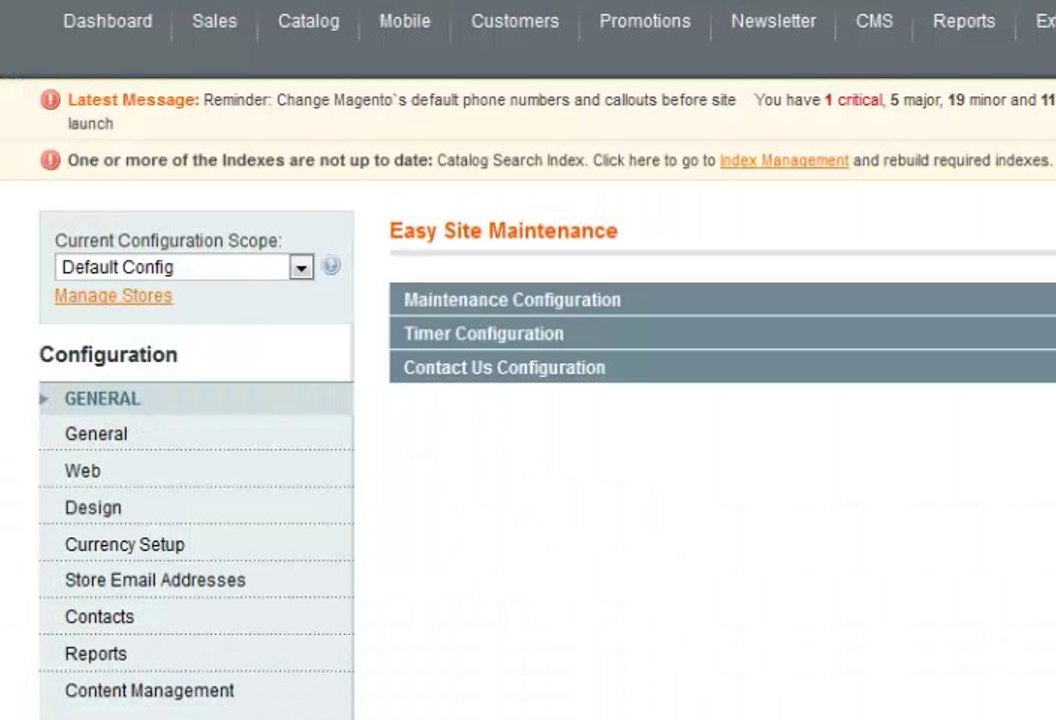Open Currency Setup settings
The width and height of the screenshot is (1056, 720).
click(x=196, y=544)
